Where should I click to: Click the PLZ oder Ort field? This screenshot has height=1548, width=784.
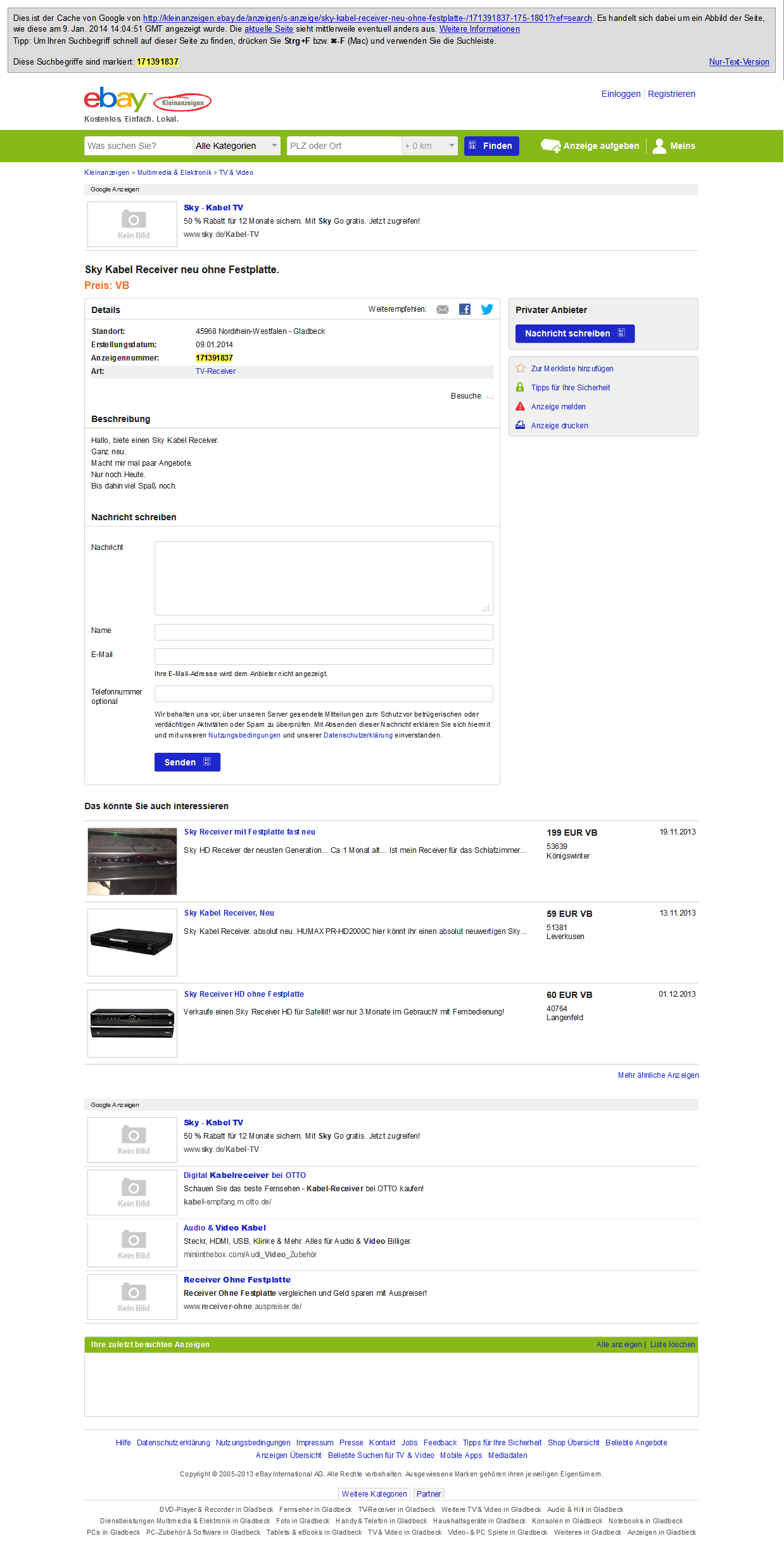pyautogui.click(x=344, y=146)
